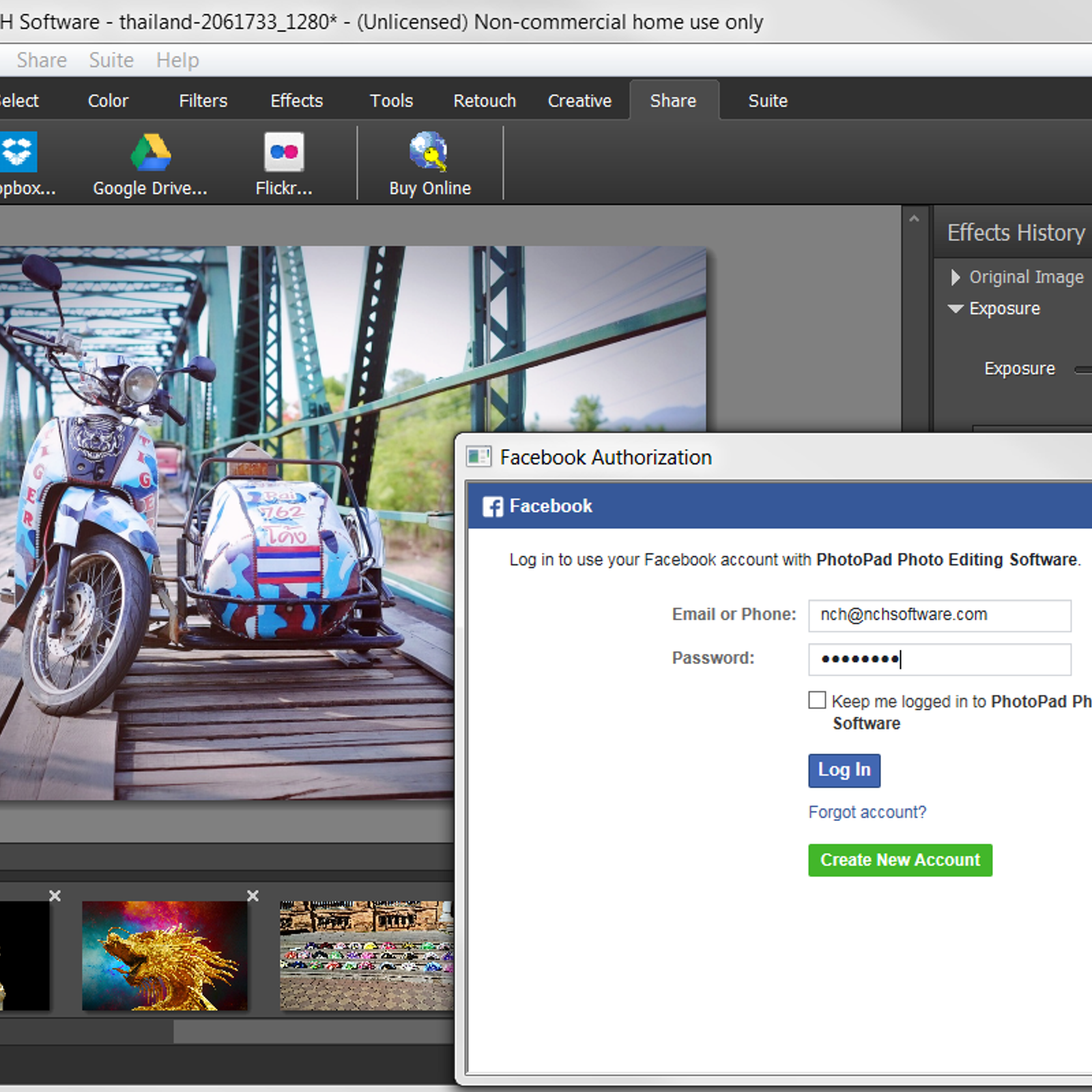This screenshot has width=1092, height=1092.
Task: Collapse the Exposure history entry
Action: pyautogui.click(x=955, y=308)
